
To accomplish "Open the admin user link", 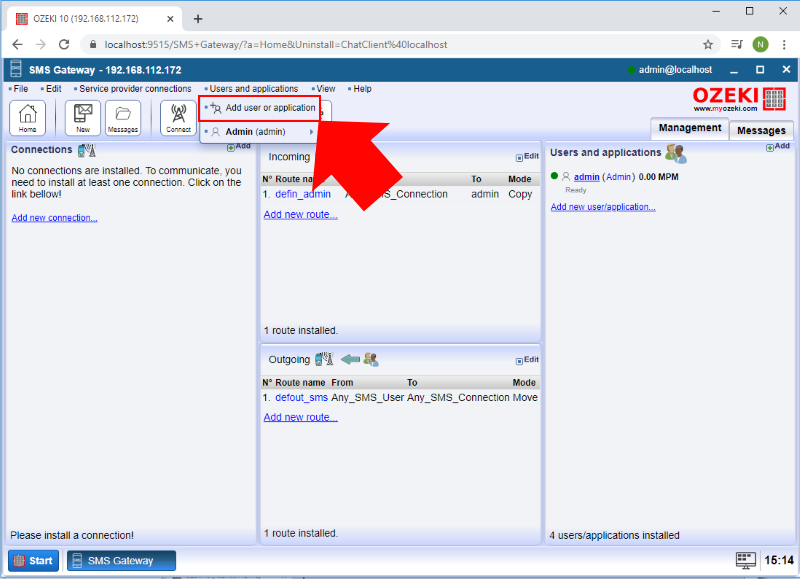I will tap(587, 177).
